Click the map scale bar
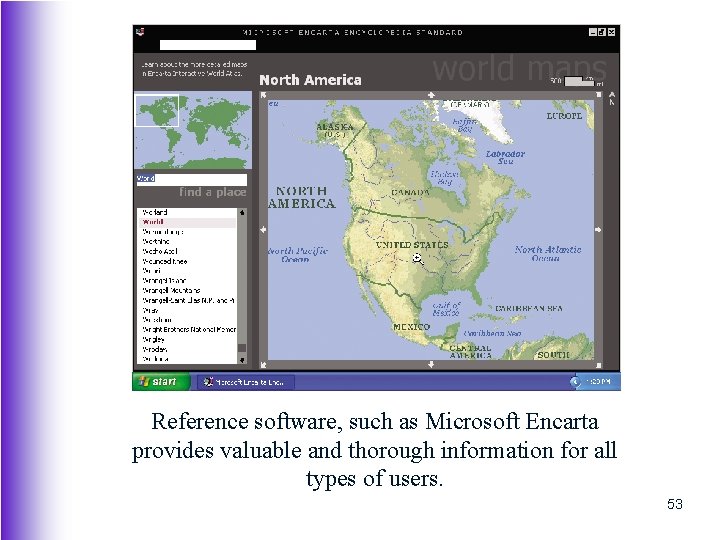 579,81
